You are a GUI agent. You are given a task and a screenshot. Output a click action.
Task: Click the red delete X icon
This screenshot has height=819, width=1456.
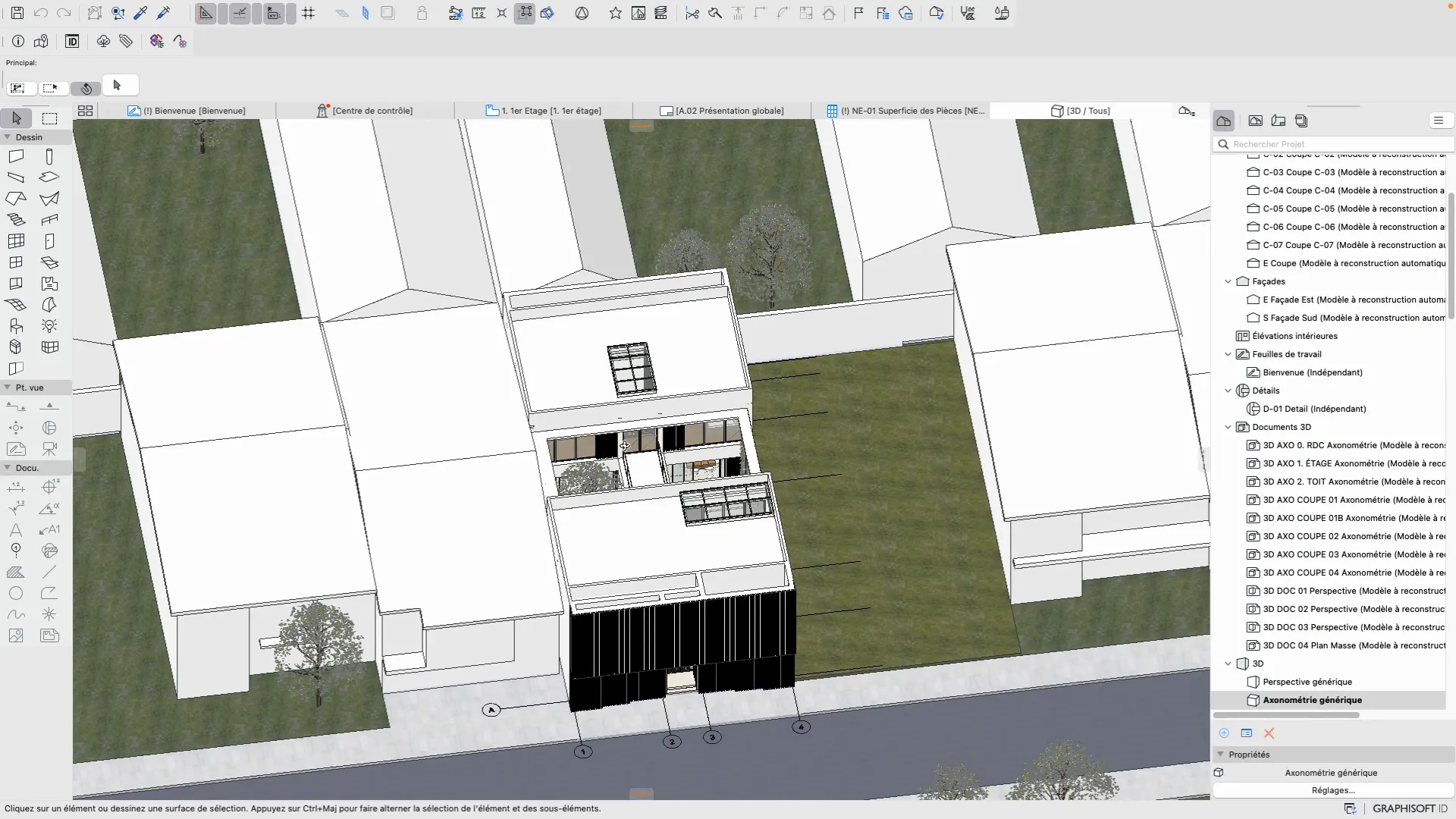tap(1269, 733)
